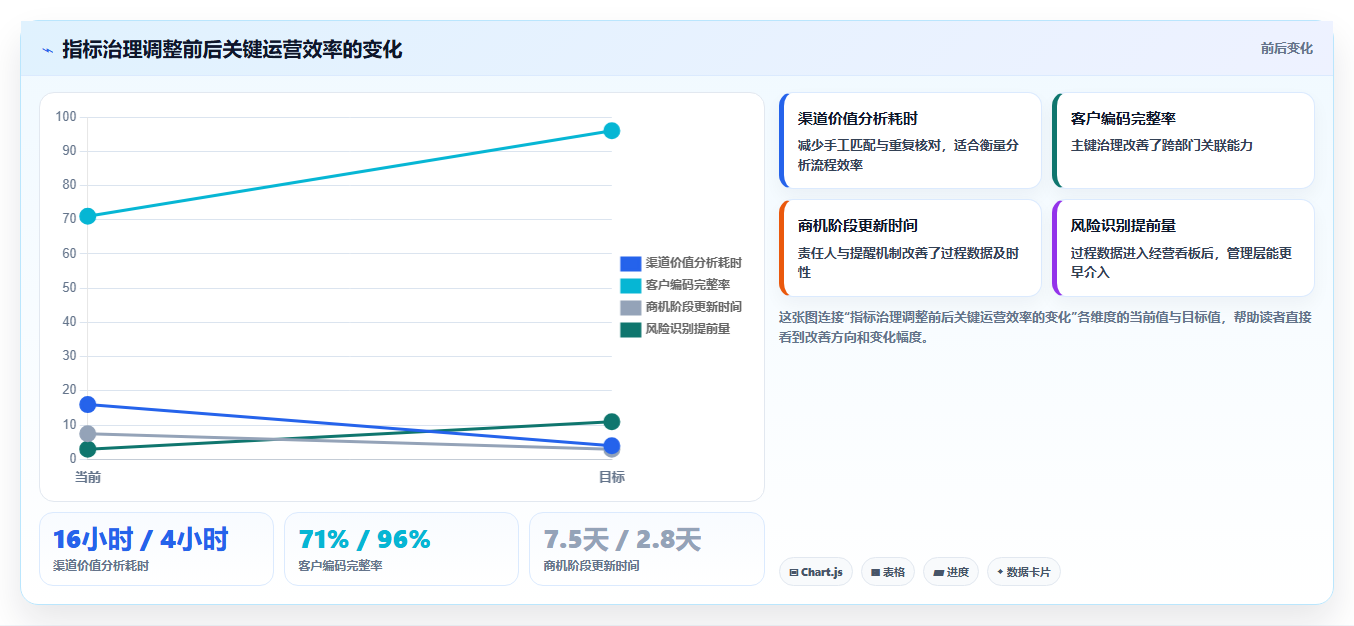Screen dimensions: 1354x626
Task: Click the Chart.js tag
Action: [816, 572]
